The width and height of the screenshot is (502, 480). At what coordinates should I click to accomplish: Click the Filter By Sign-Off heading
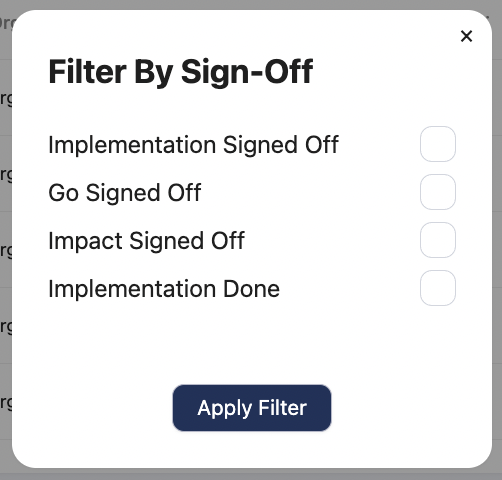coord(181,72)
